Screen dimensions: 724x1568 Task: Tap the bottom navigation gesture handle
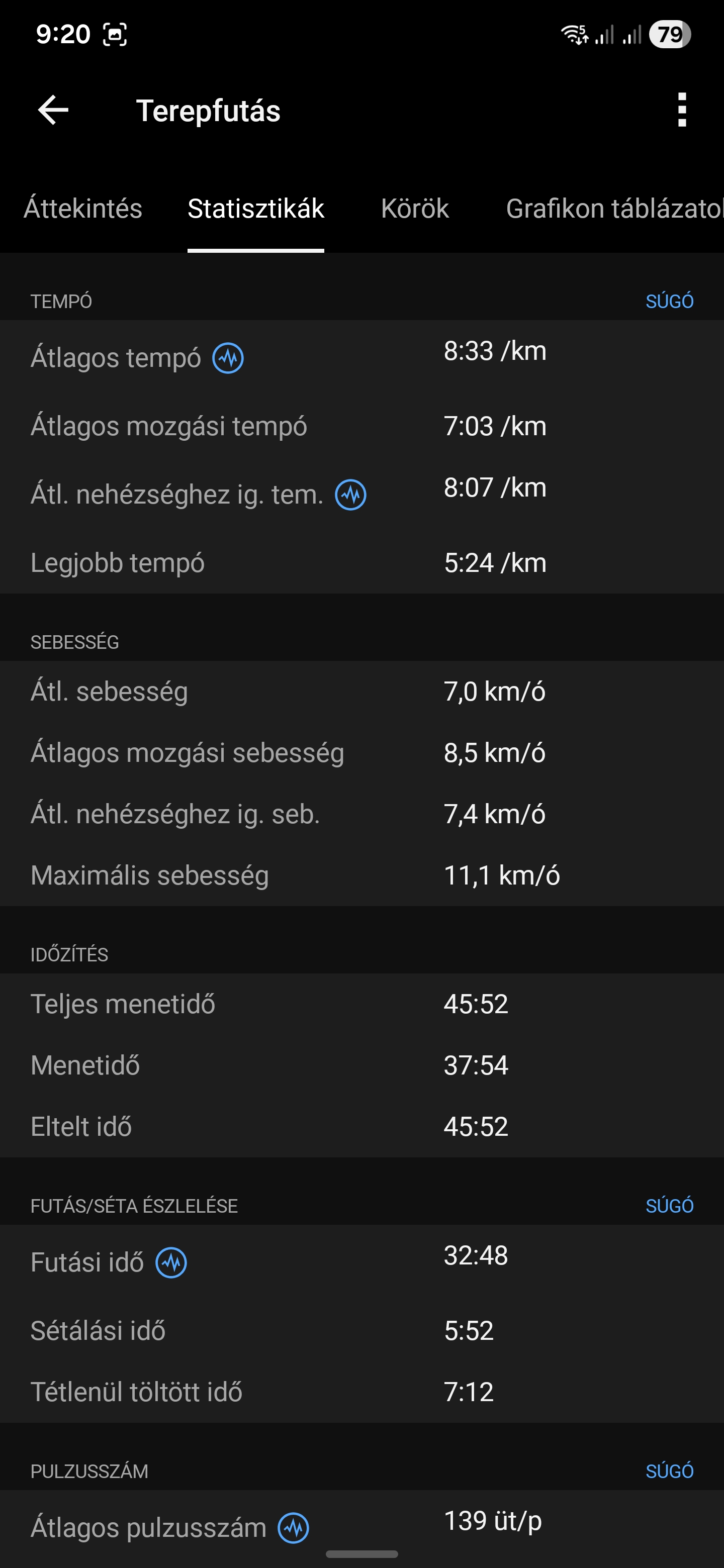(x=361, y=1554)
